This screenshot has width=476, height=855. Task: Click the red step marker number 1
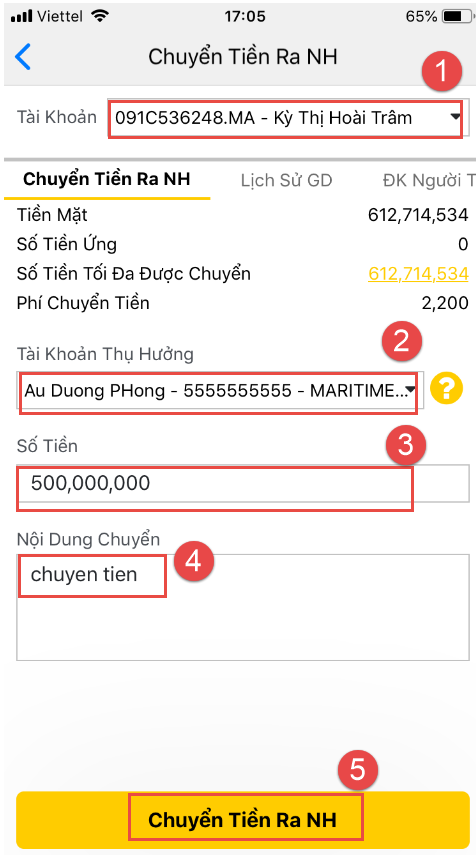pos(442,71)
